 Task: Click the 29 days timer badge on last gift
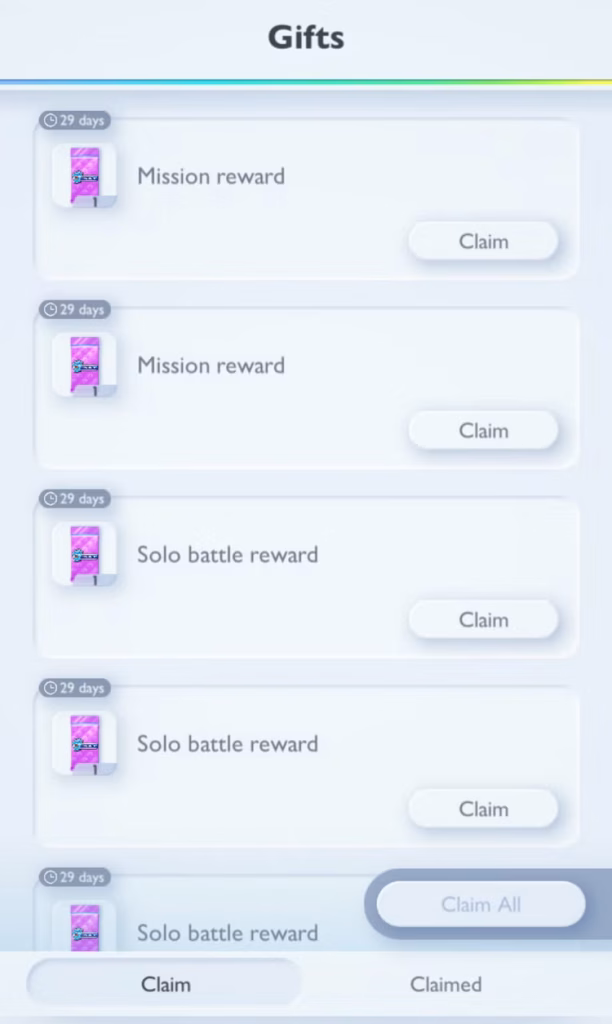[x=74, y=877]
